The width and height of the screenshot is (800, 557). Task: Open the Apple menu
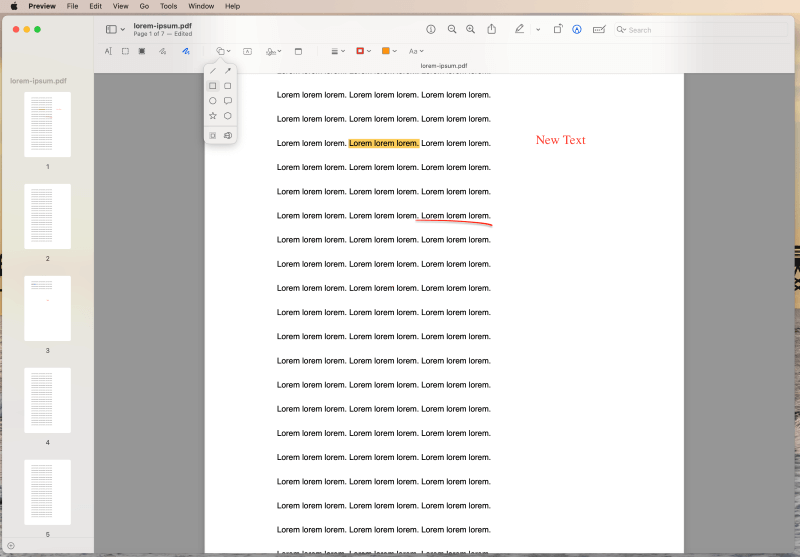pos(14,6)
